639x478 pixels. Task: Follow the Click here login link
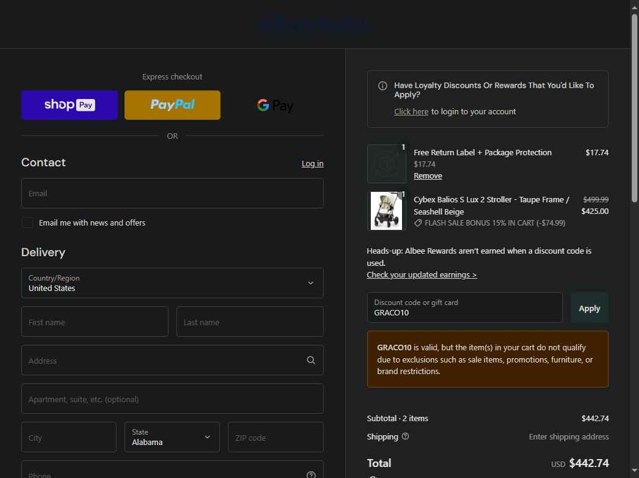411,112
